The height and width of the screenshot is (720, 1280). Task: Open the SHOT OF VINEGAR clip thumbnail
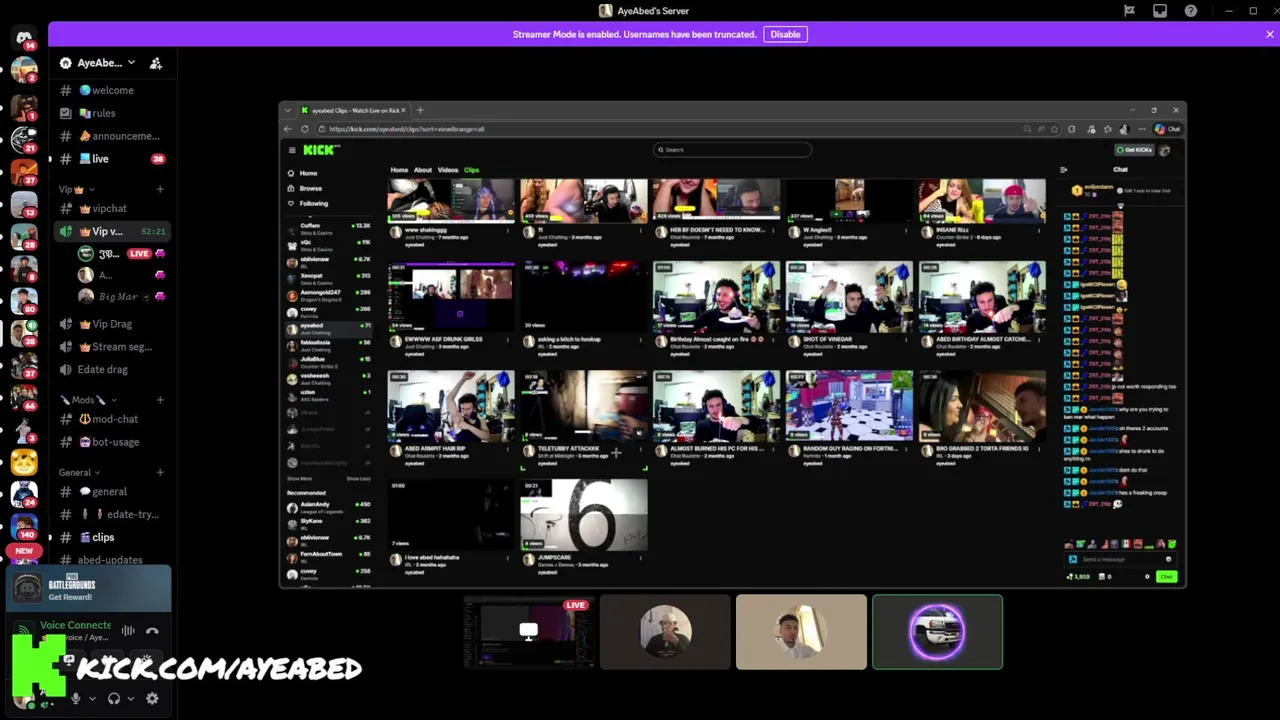point(849,296)
